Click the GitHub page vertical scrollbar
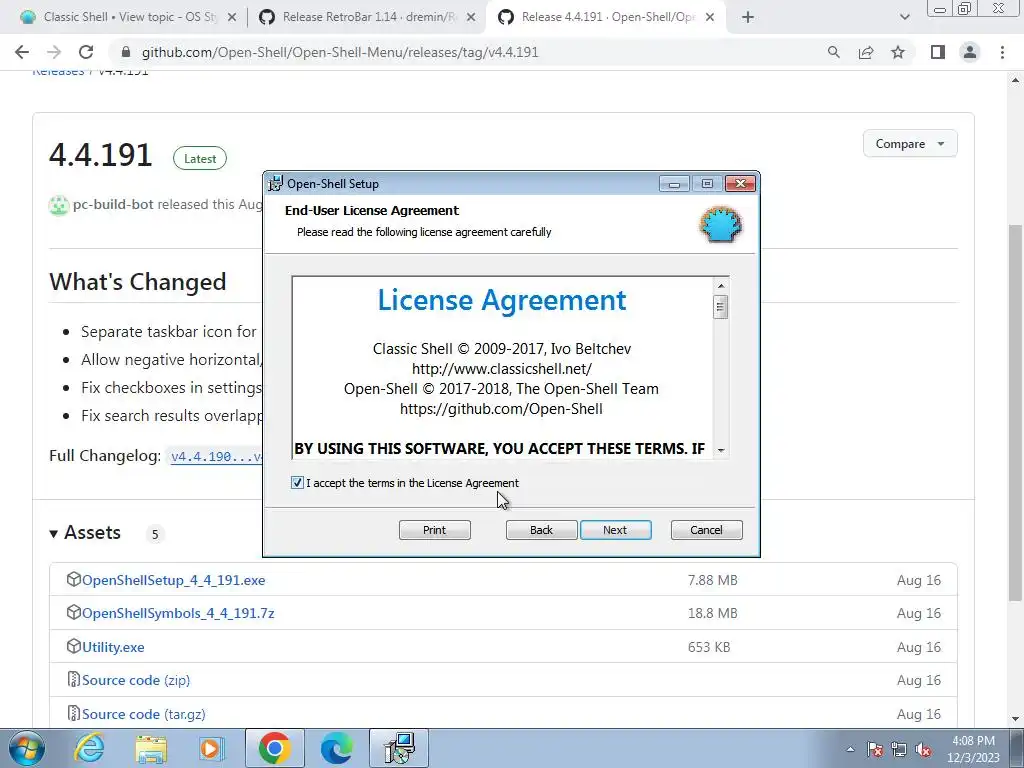The height and width of the screenshot is (768, 1024). click(1015, 412)
